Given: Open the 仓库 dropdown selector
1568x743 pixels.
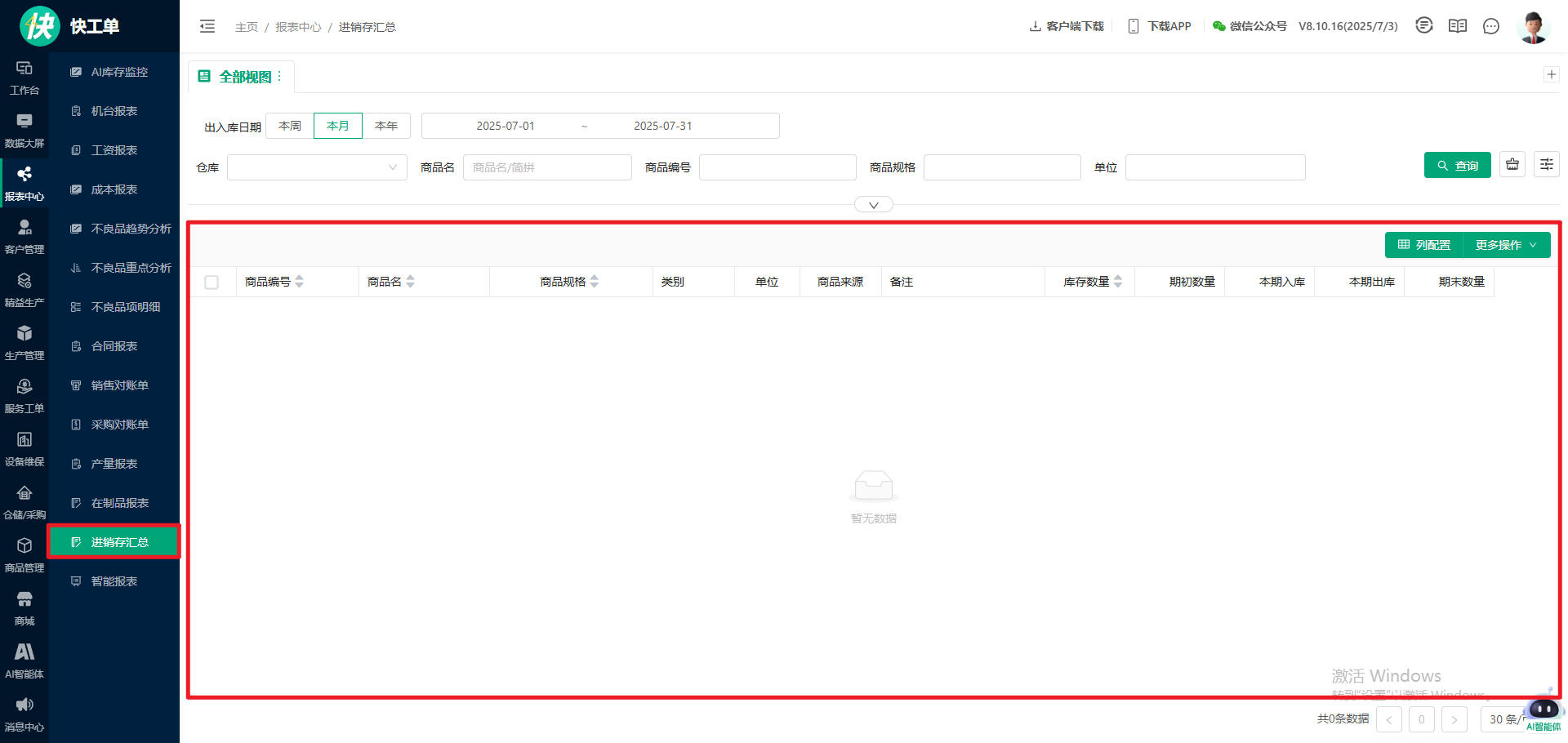Looking at the screenshot, I should tap(317, 167).
